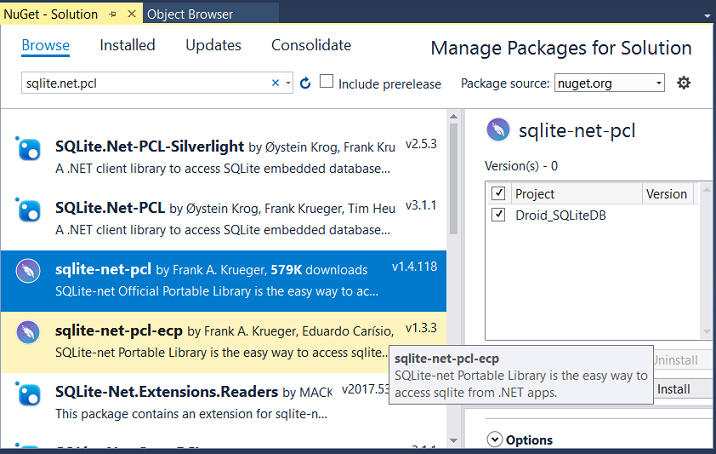
Task: Click the Droid_SQLiteDB project name
Action: pos(561,215)
